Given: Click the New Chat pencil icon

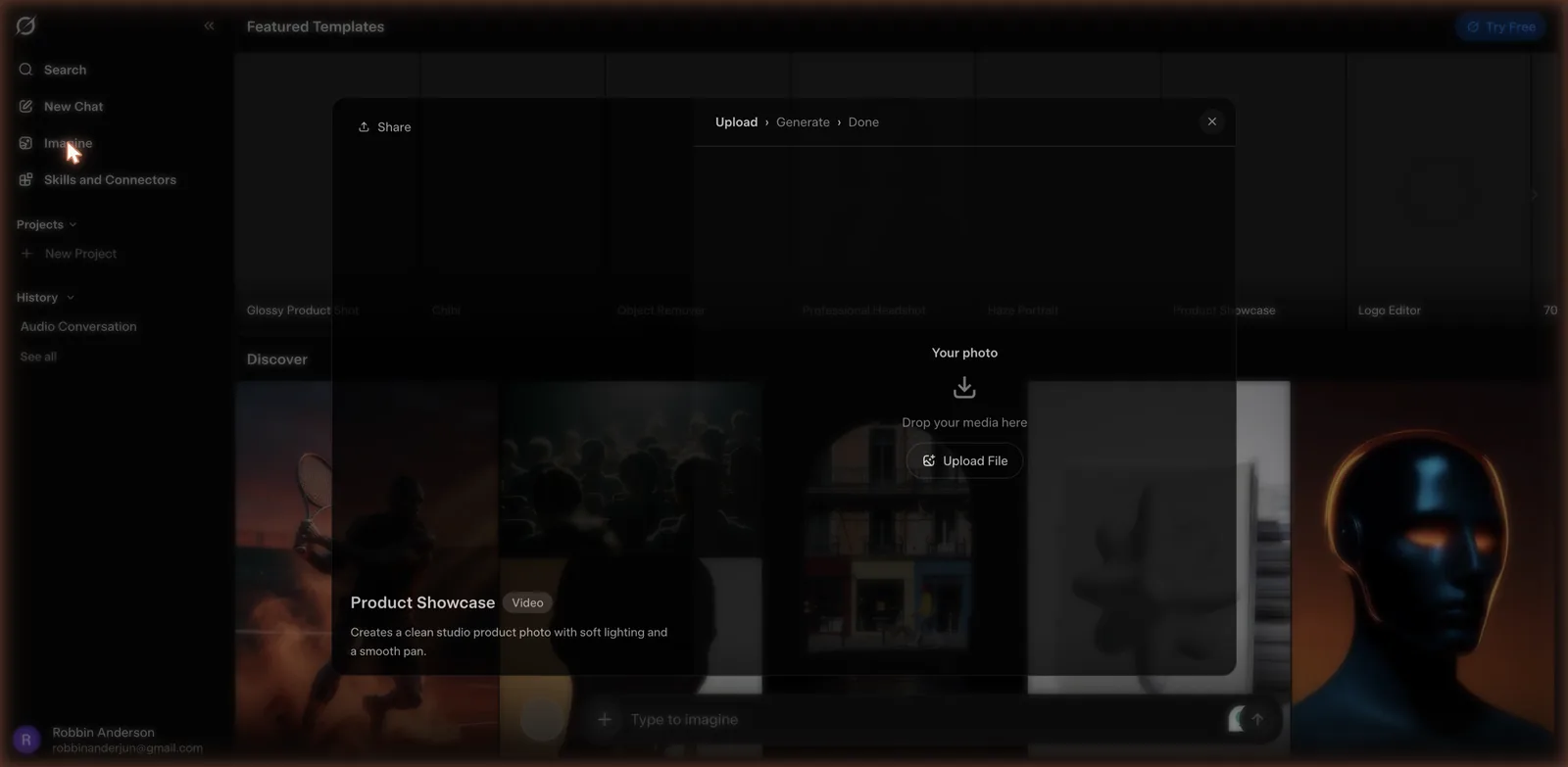Looking at the screenshot, I should [x=25, y=106].
